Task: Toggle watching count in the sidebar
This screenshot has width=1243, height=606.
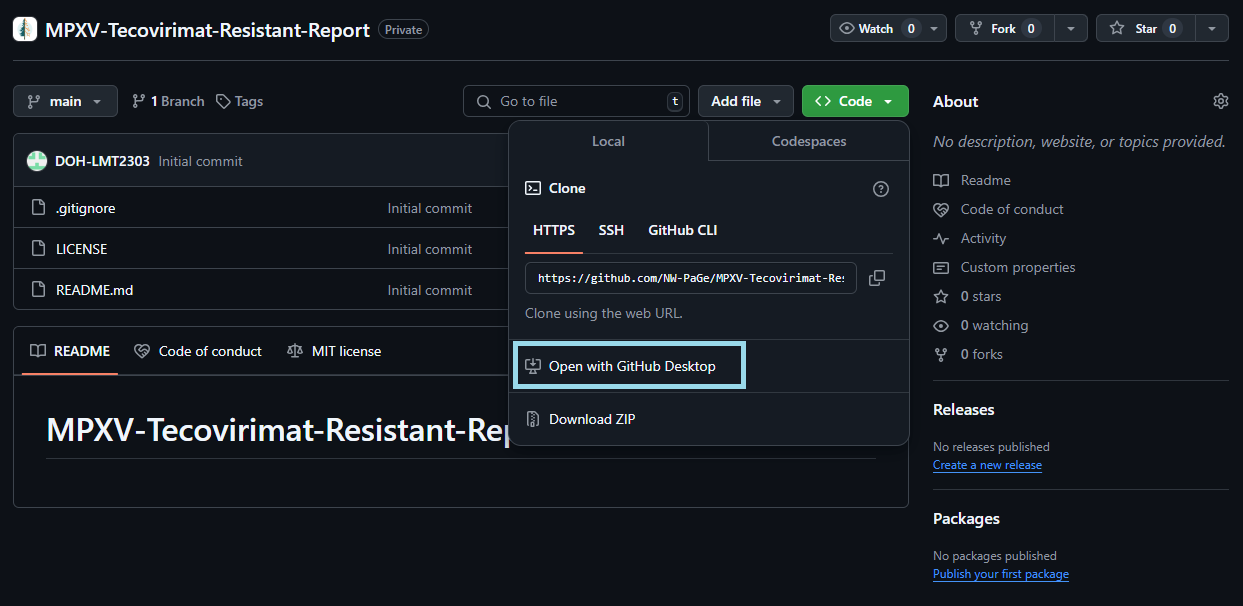Action: point(993,325)
